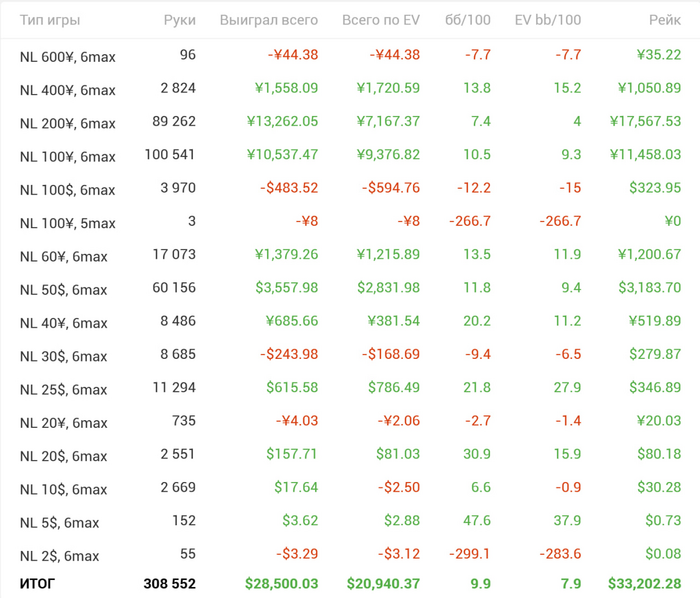Select the NL 100¥, 6max game type

67,157
